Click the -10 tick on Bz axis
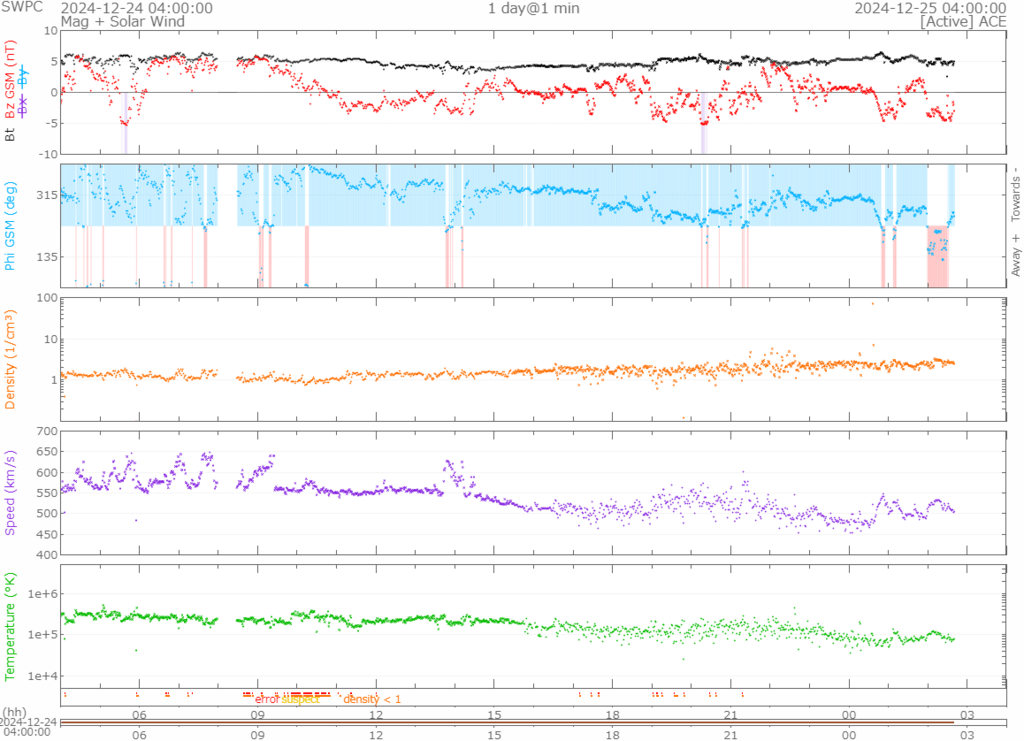 click(x=49, y=154)
